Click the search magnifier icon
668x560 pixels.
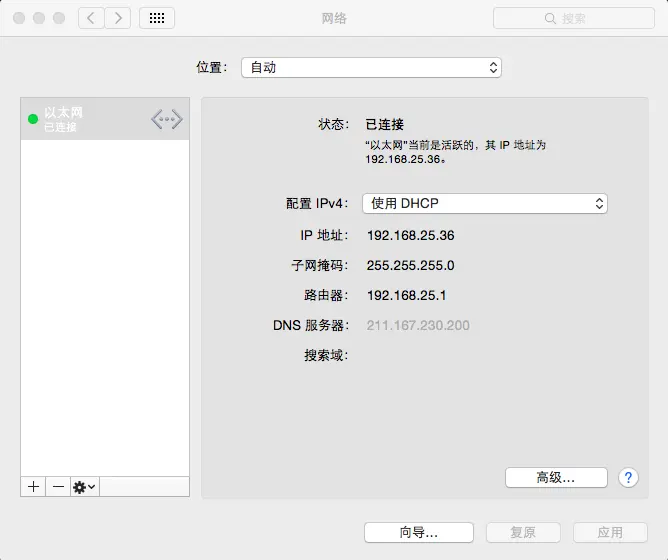pos(550,19)
